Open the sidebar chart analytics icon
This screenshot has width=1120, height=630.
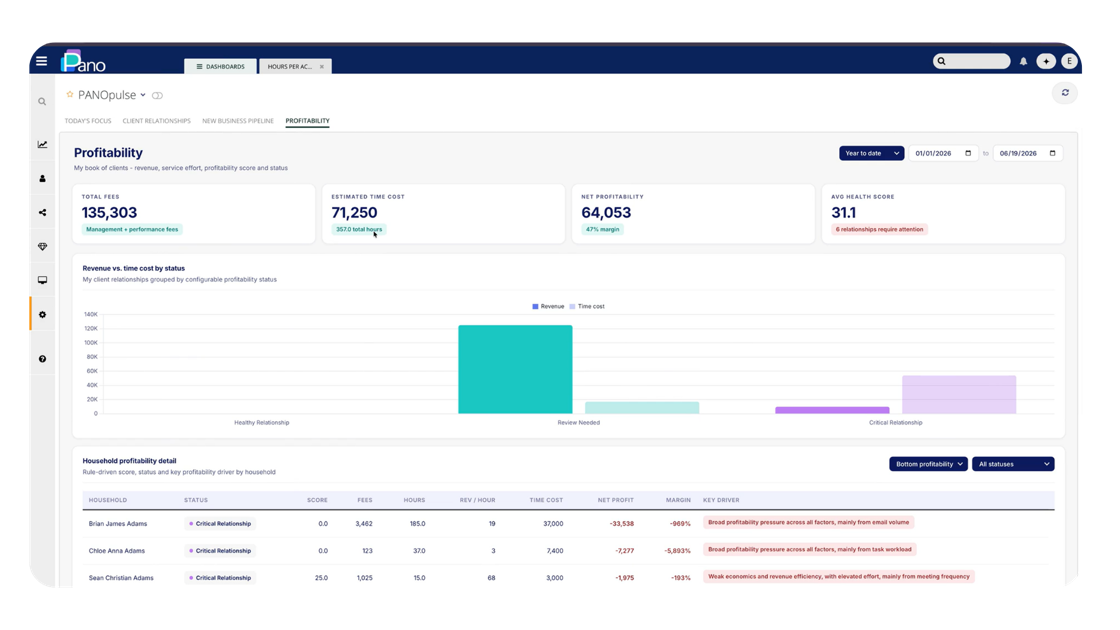[42, 144]
